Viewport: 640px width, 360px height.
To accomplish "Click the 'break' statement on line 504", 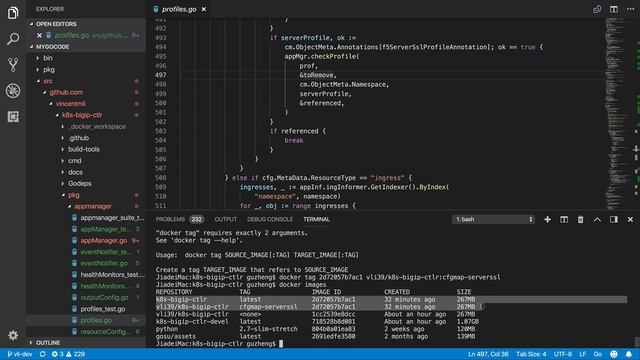I will pos(294,140).
